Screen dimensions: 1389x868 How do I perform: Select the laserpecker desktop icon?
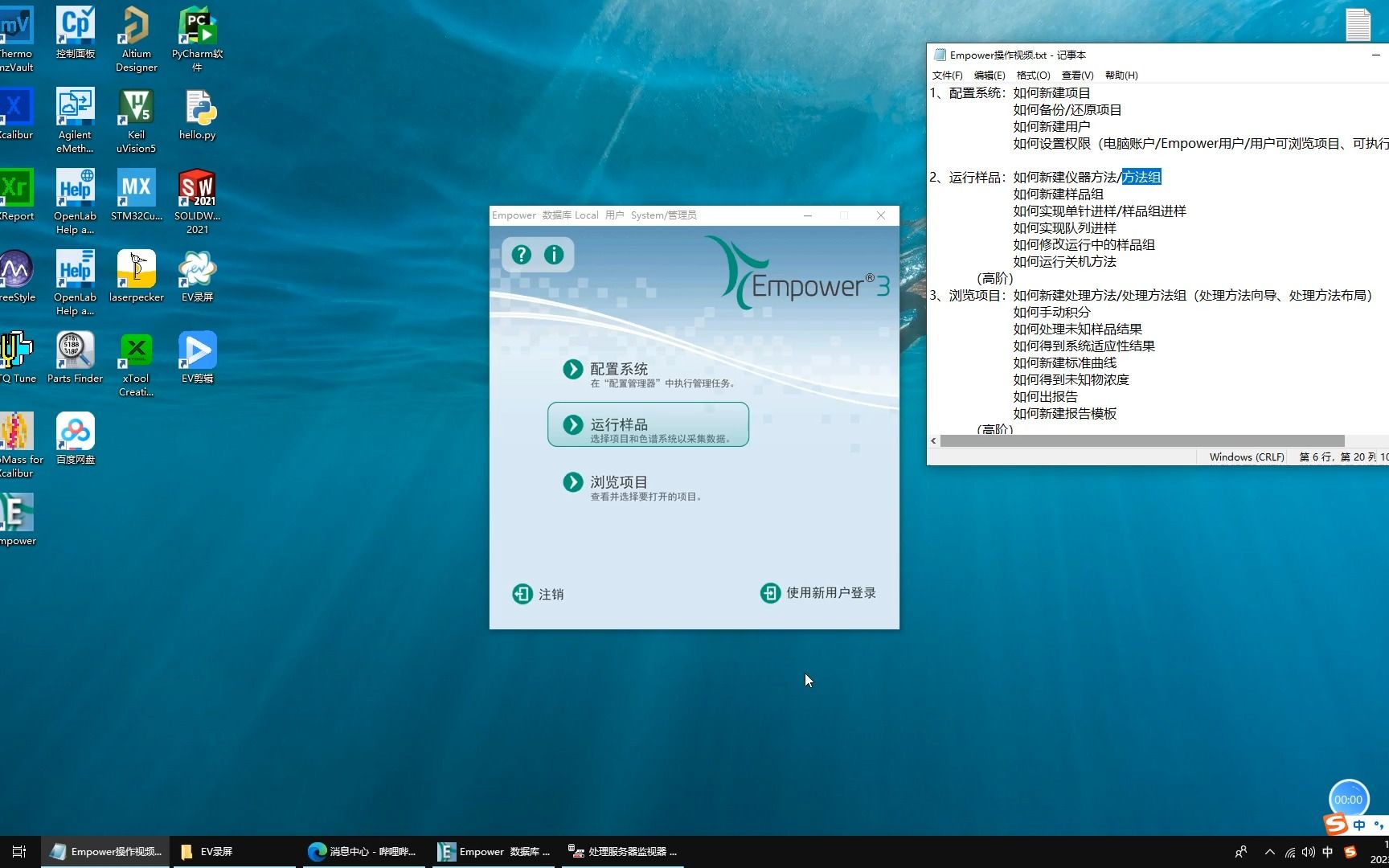pos(137,276)
